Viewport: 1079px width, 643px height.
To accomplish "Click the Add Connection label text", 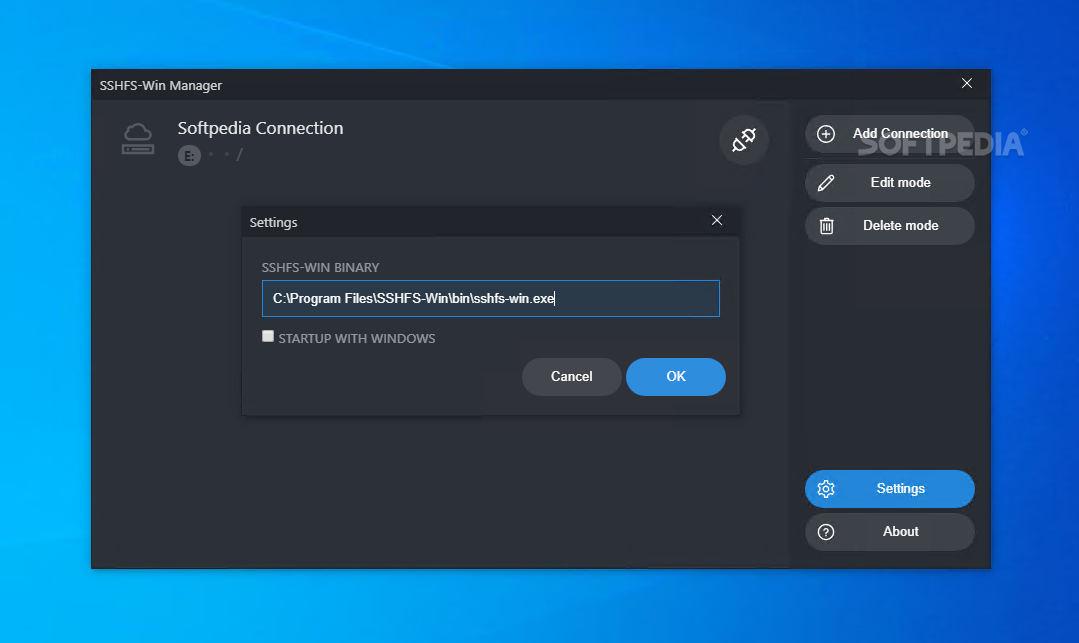I will pos(900,134).
